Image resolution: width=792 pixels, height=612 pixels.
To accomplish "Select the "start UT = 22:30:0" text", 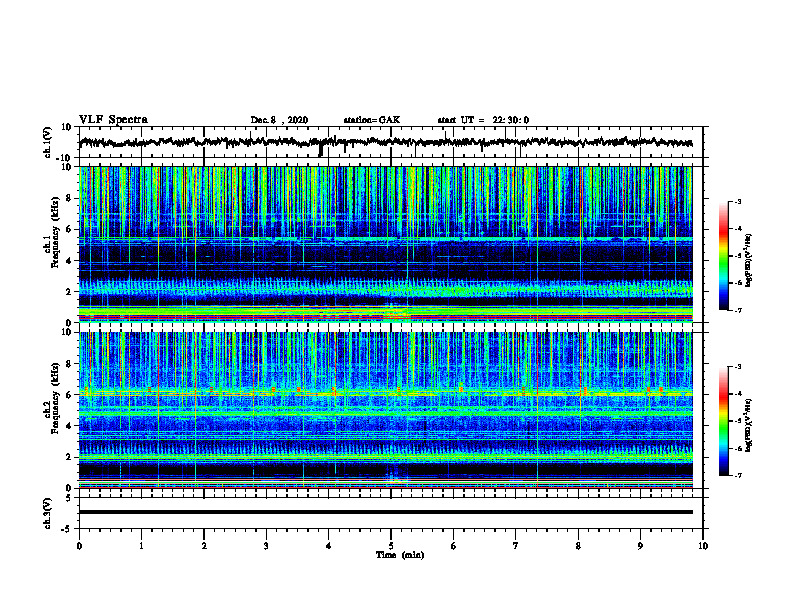I will pyautogui.click(x=483, y=120).
